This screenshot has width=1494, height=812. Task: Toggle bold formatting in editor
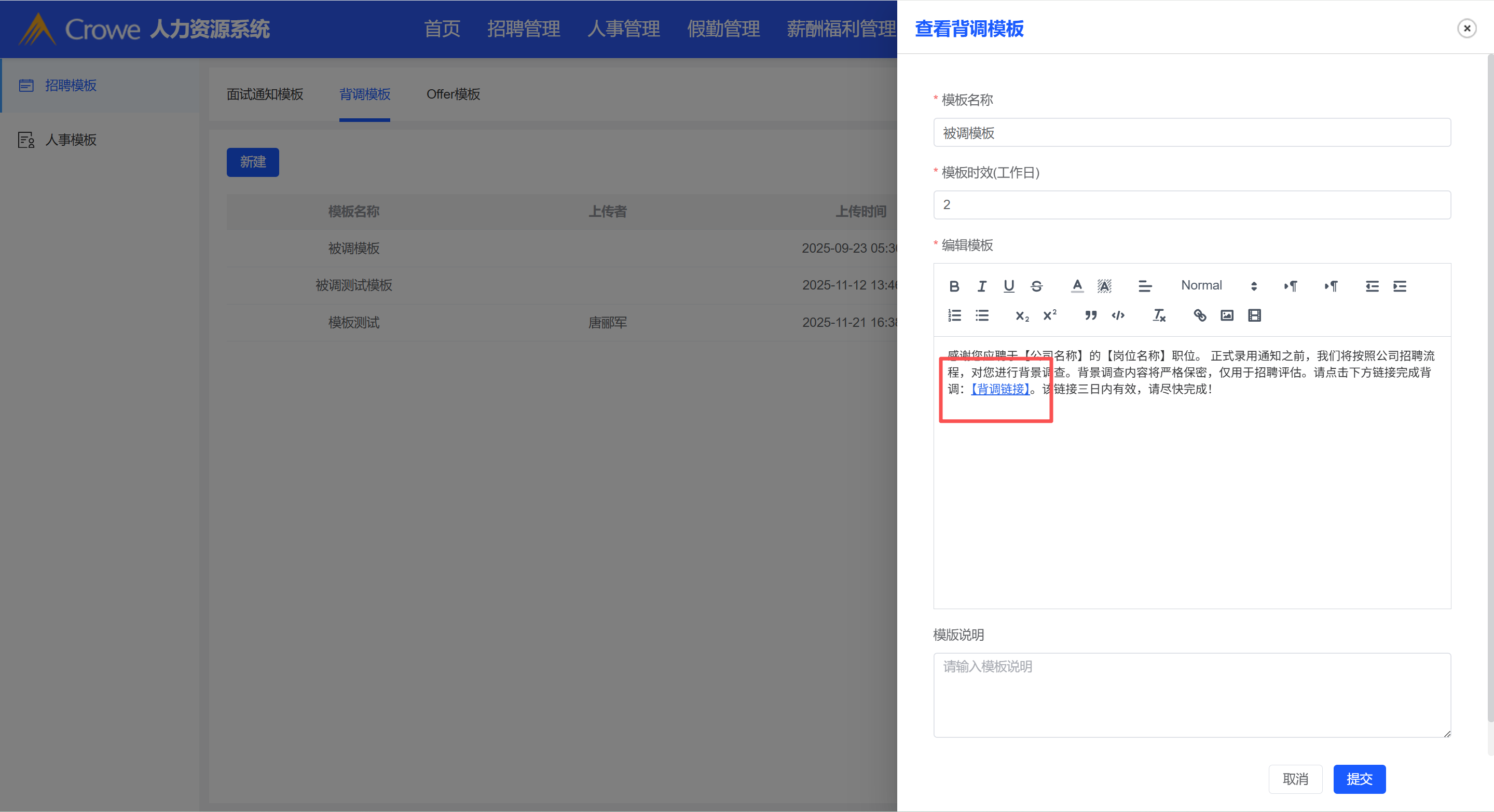954,286
